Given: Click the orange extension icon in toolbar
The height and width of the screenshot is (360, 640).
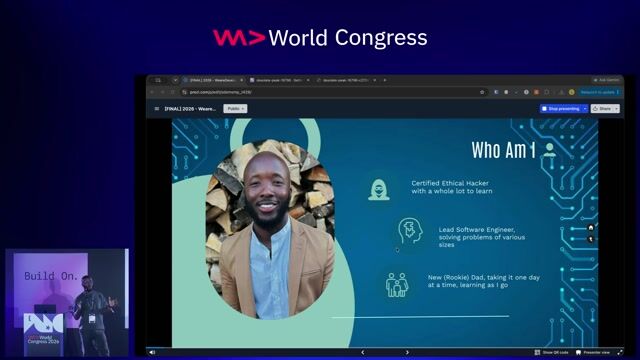Looking at the screenshot, I should tap(536, 92).
